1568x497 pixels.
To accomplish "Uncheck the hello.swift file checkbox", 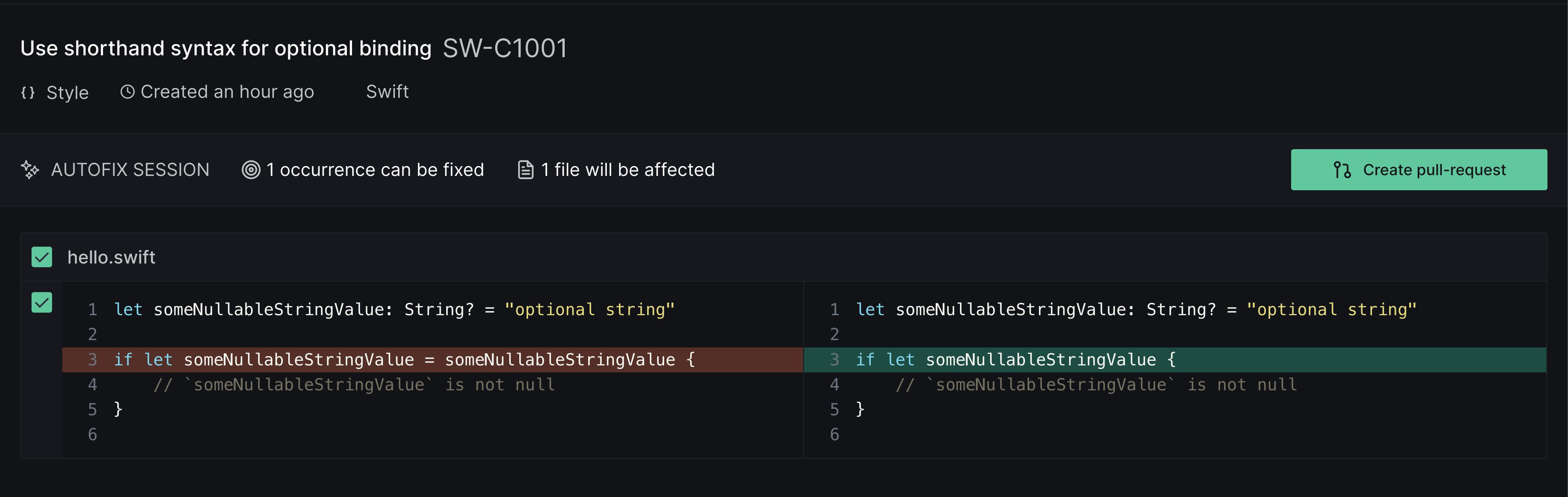I will click(41, 257).
